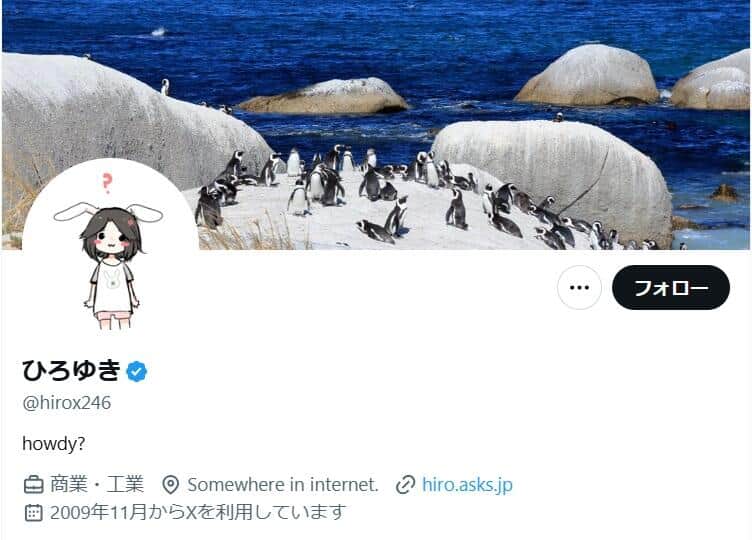Click the chain link icon beside hiro.asks.jp
This screenshot has width=752, height=540.
(405, 485)
